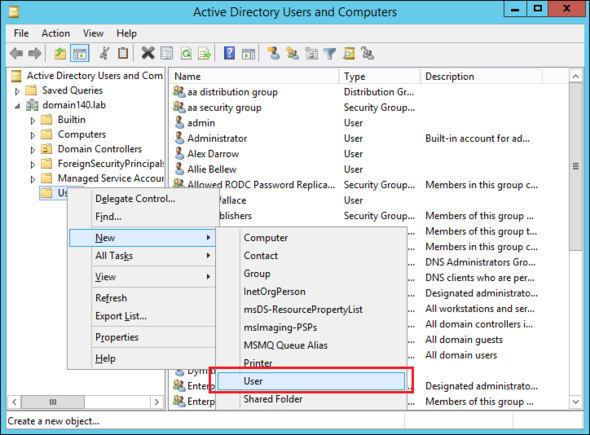Select the Administrator user entry

[217, 138]
